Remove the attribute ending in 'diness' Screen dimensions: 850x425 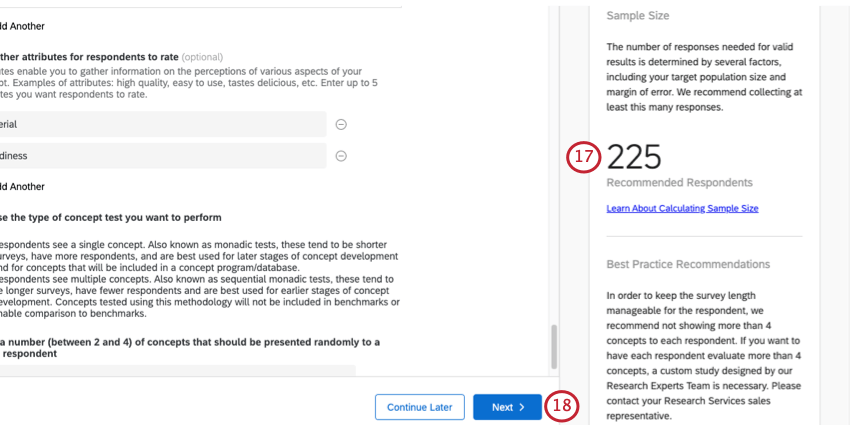click(x=340, y=156)
